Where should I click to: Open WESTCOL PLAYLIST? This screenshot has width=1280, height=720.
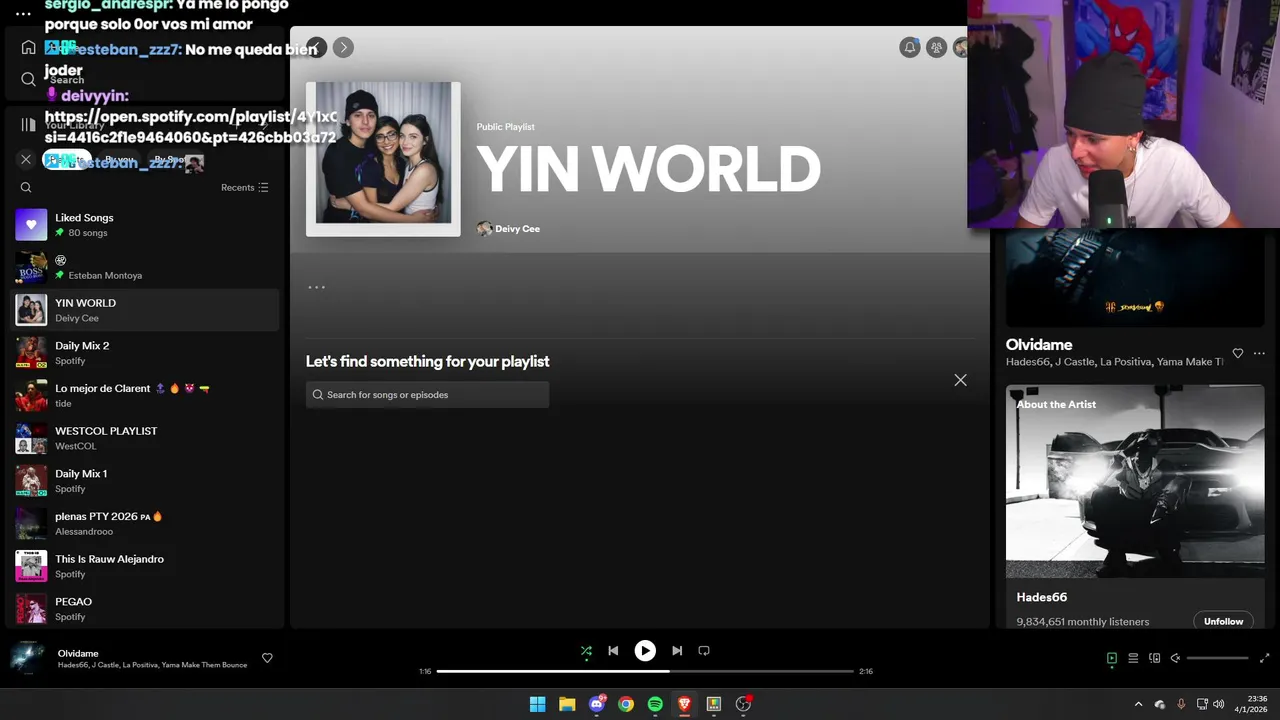tap(145, 438)
